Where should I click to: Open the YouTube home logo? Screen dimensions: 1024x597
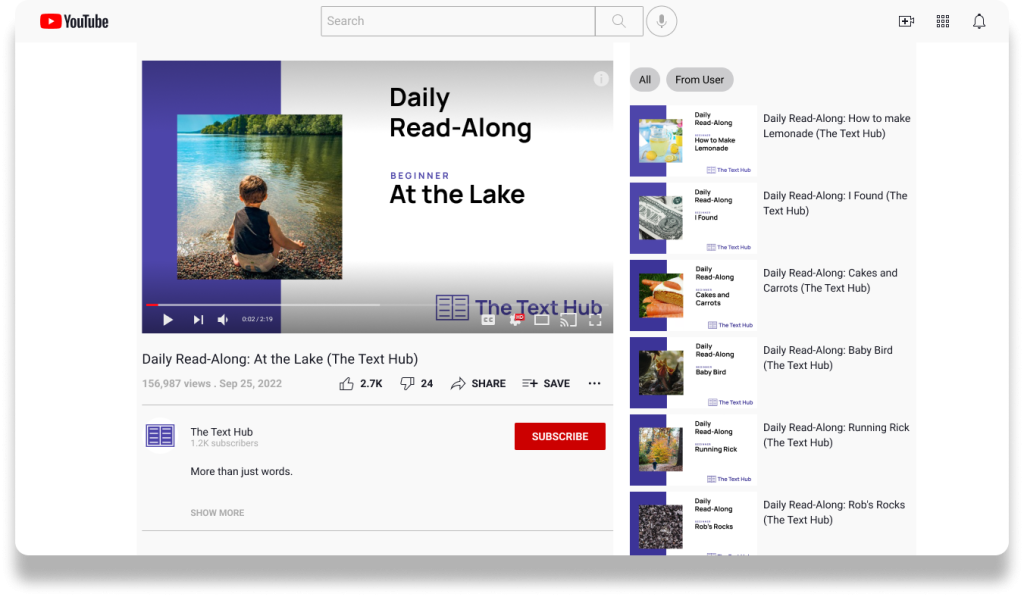coord(74,22)
